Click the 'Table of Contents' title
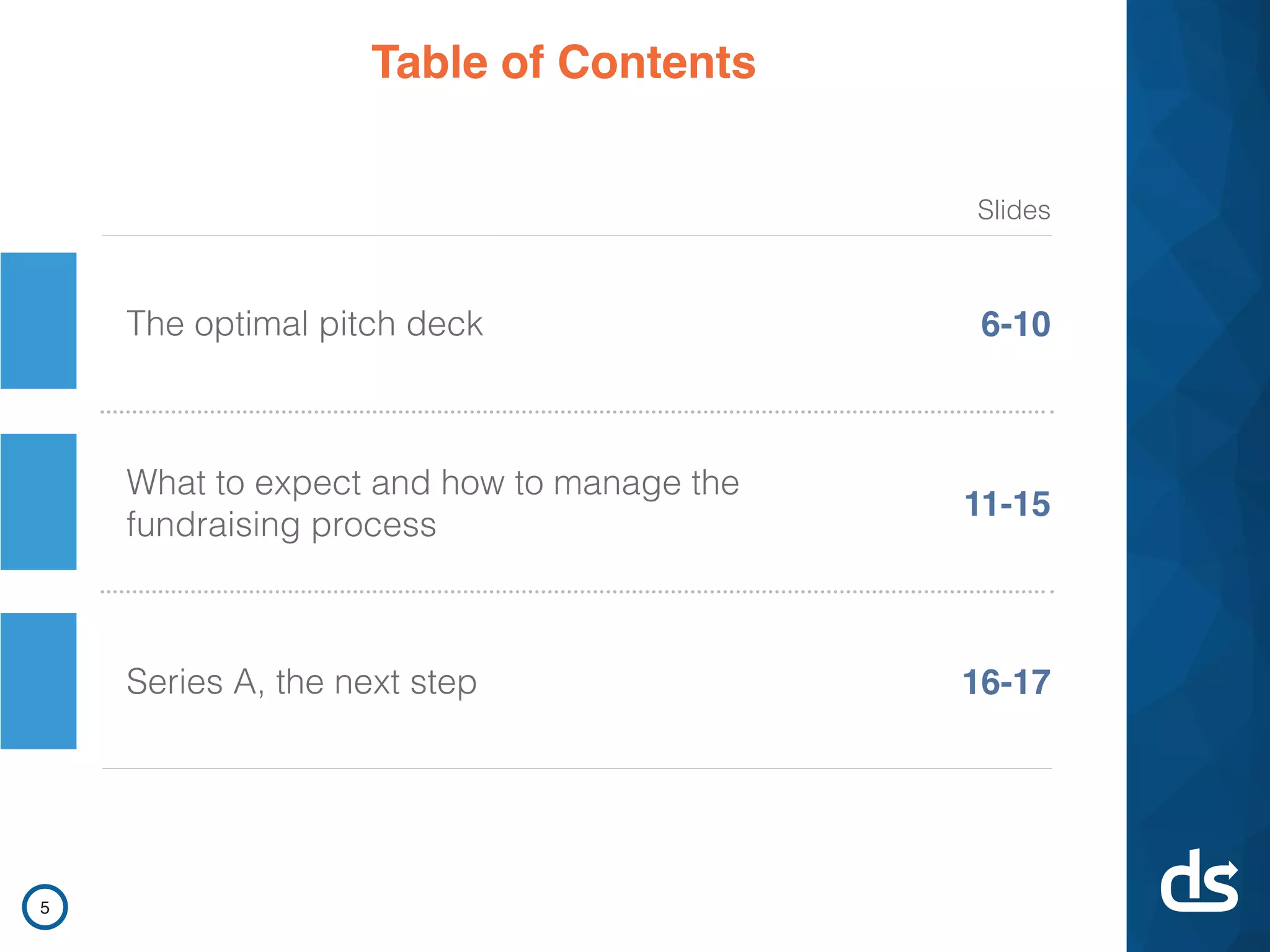 pyautogui.click(x=563, y=63)
